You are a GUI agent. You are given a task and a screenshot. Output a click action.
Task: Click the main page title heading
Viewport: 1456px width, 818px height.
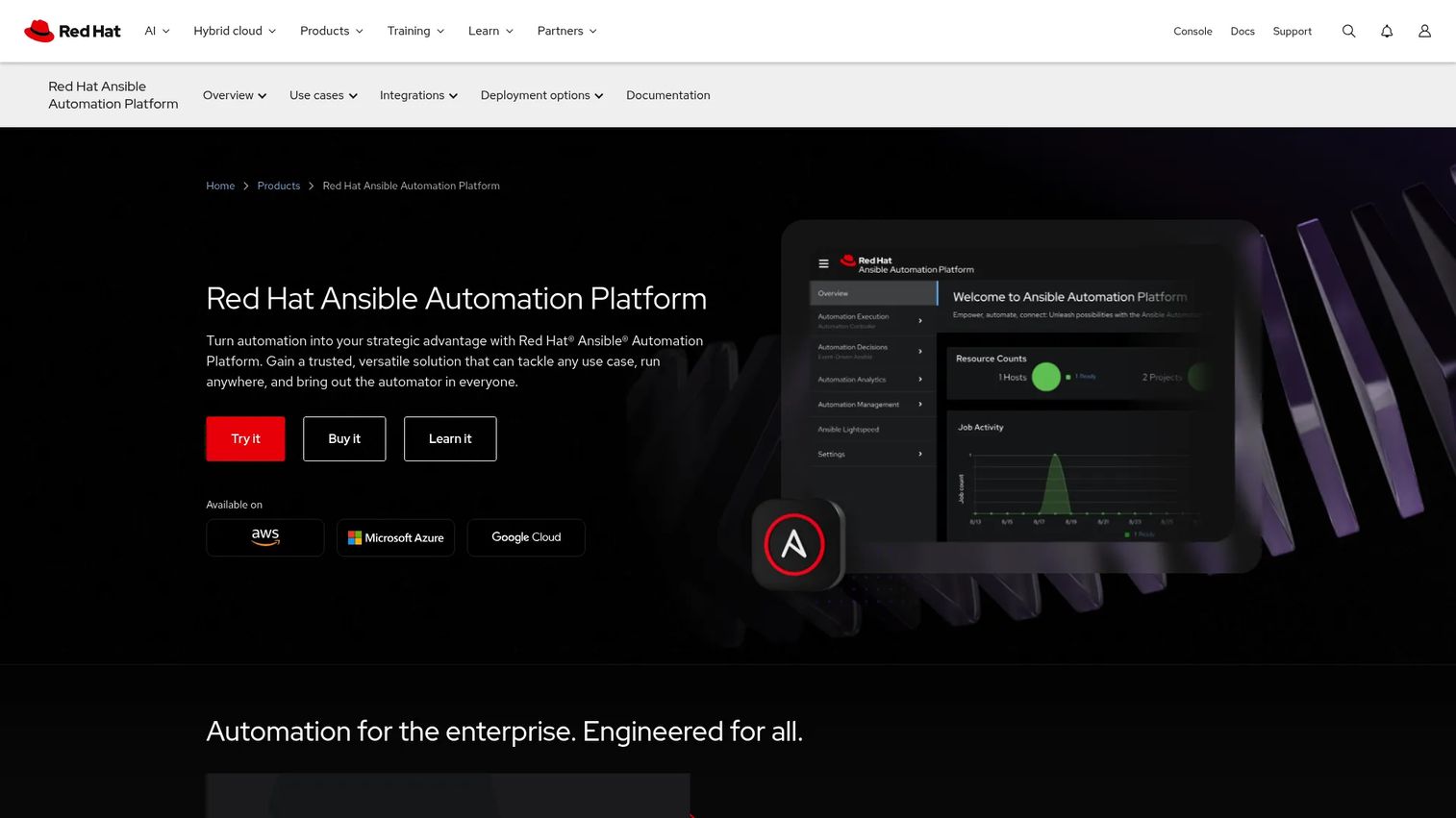(456, 298)
